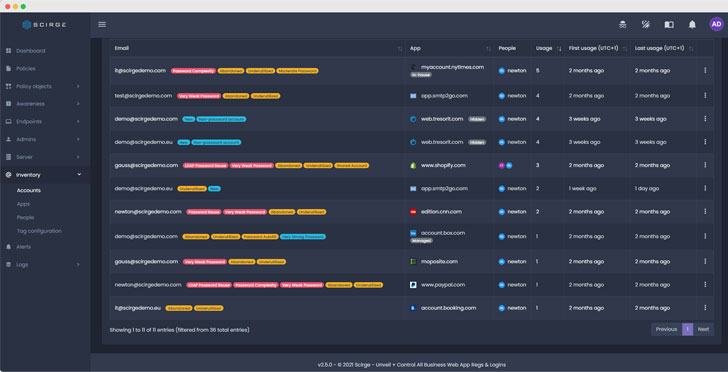Open kebab menu for account.box.com row

(705, 236)
